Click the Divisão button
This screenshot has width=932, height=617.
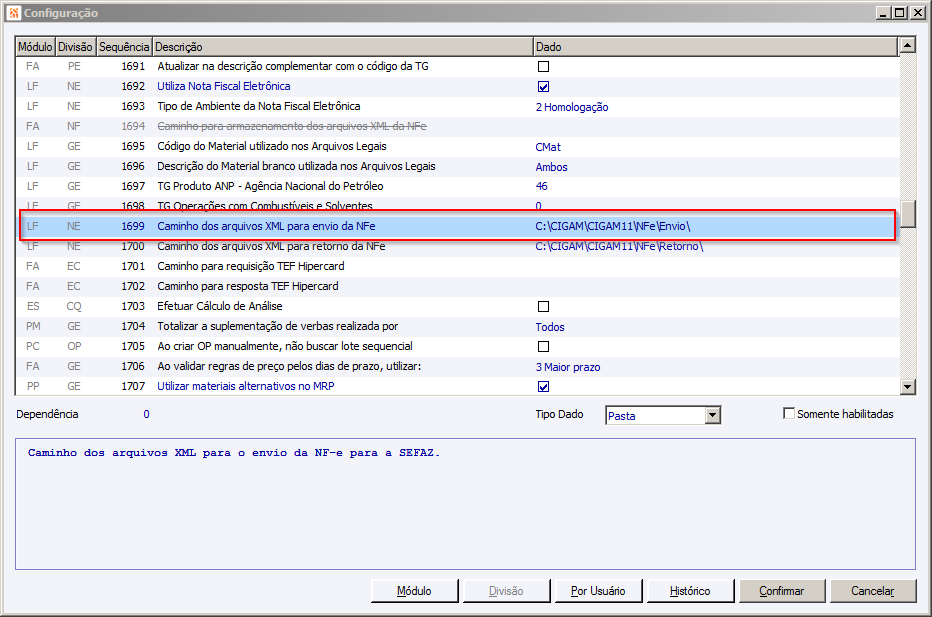click(506, 591)
